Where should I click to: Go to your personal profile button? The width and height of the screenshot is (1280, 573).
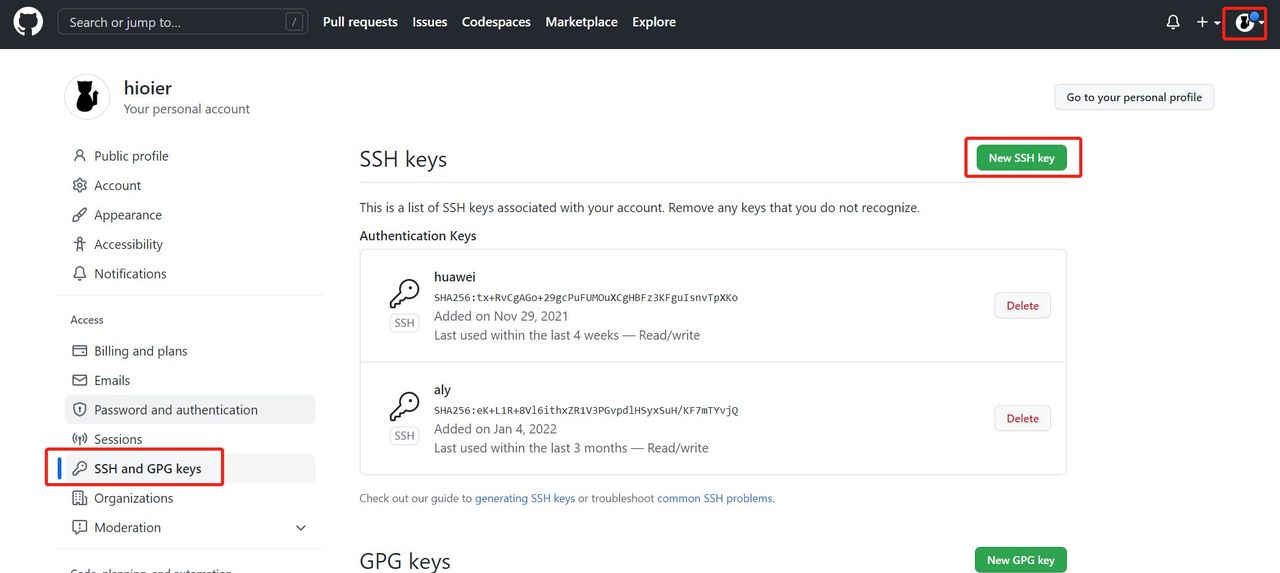1134,97
